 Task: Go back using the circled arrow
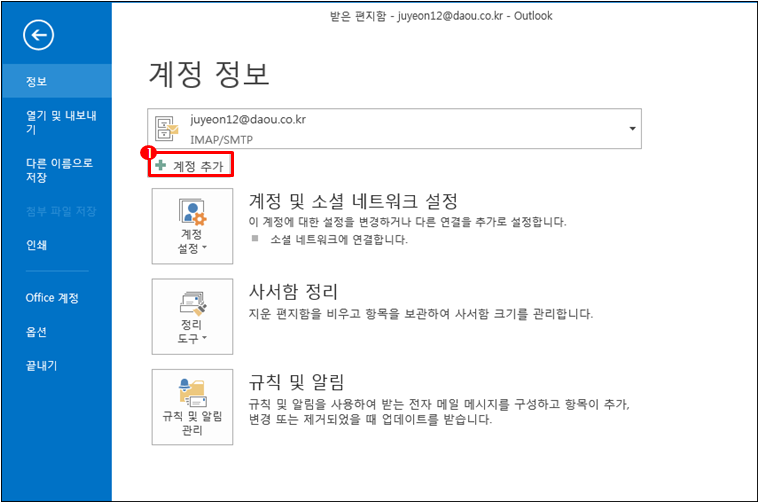tap(38, 35)
